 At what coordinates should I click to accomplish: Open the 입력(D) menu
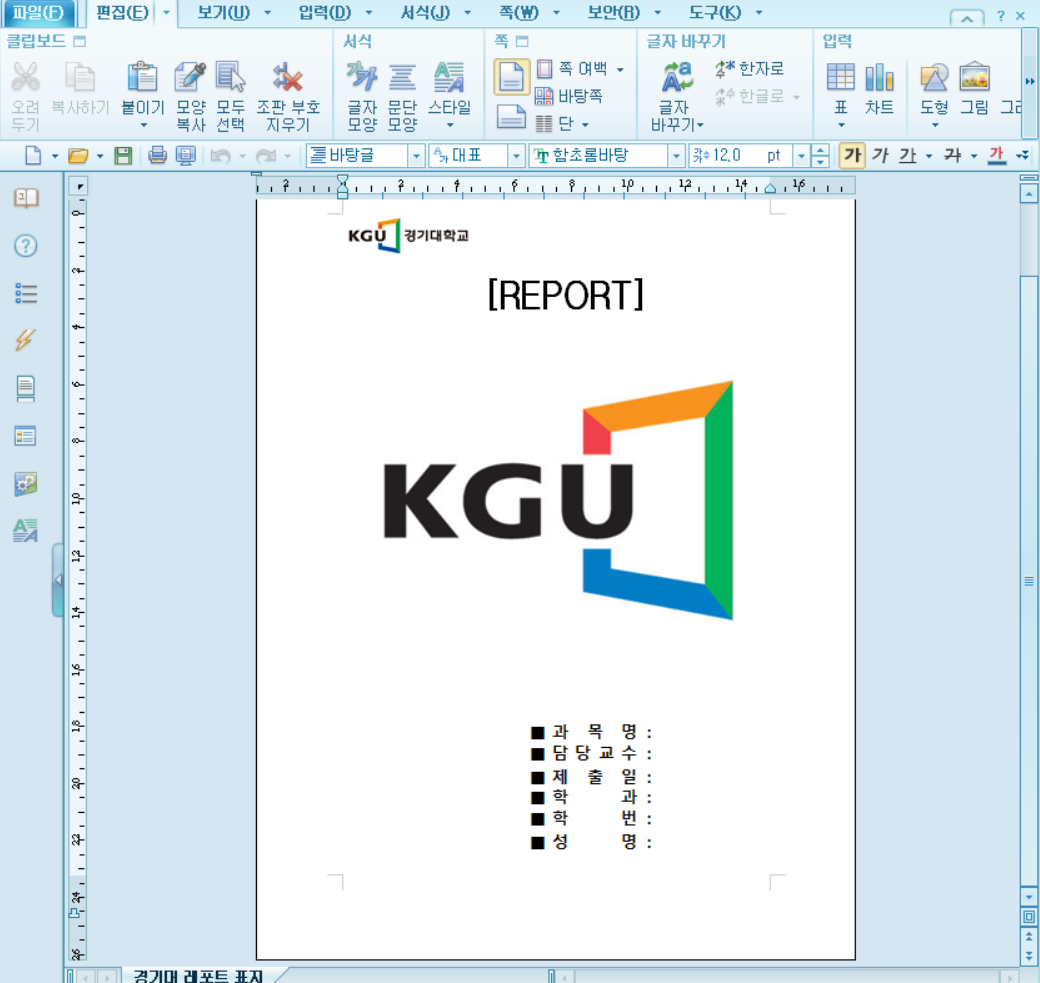[x=324, y=13]
